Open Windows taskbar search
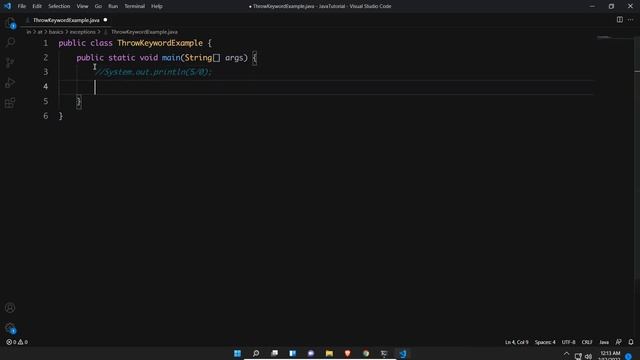640x360 pixels. point(256,353)
